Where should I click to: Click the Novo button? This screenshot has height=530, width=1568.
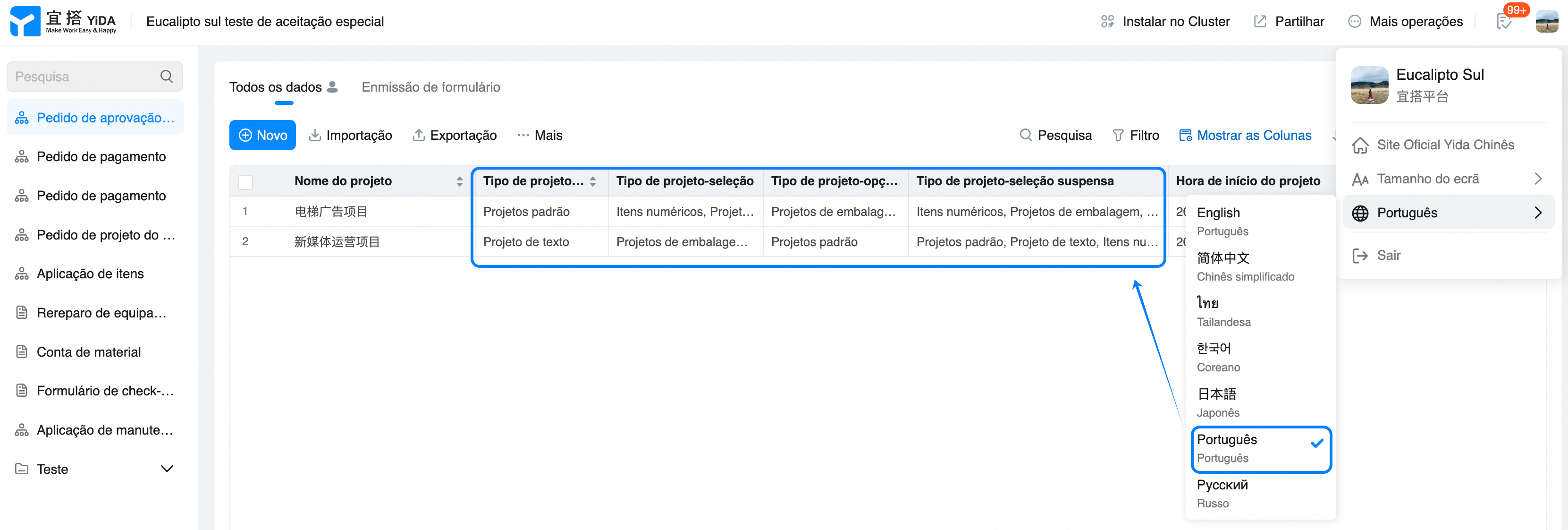tap(262, 135)
